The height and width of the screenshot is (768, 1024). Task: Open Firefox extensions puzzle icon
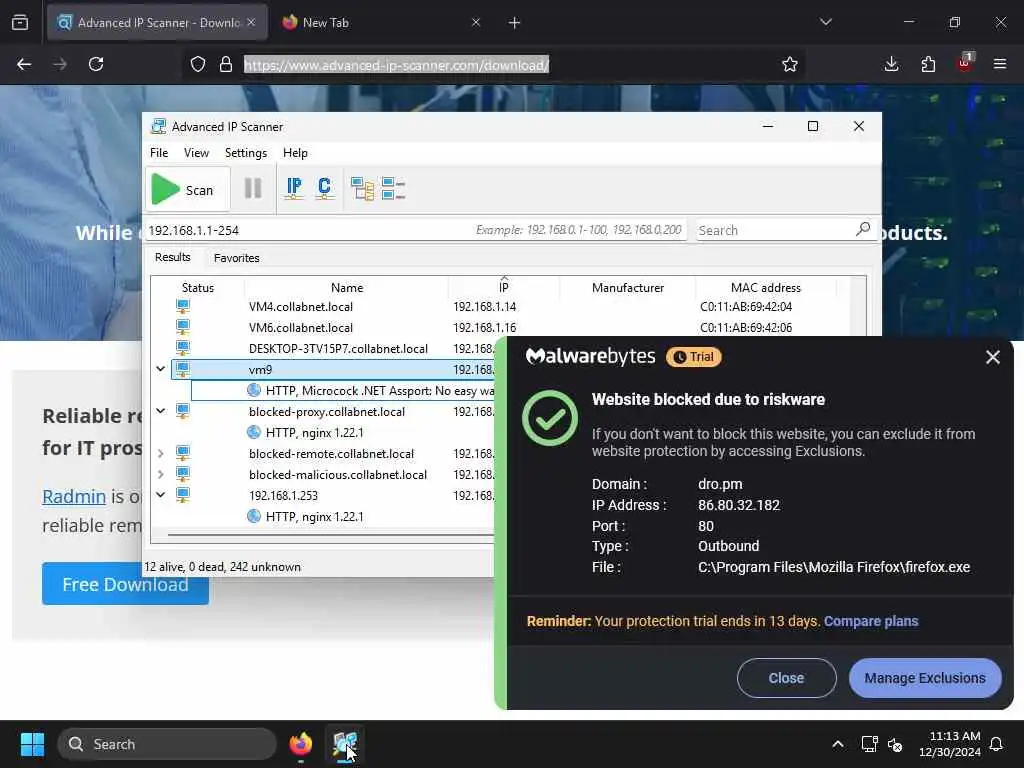tap(928, 64)
